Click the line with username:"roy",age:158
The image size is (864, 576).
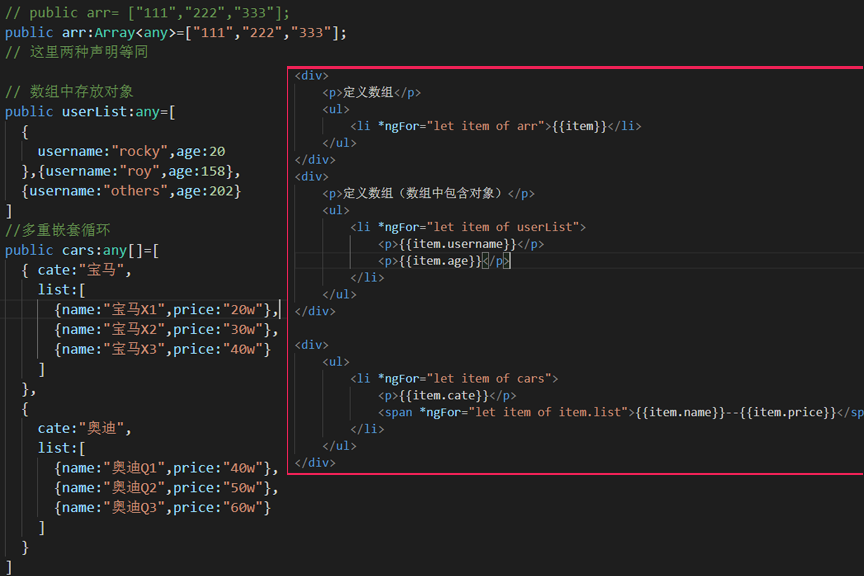pyautogui.click(x=131, y=171)
